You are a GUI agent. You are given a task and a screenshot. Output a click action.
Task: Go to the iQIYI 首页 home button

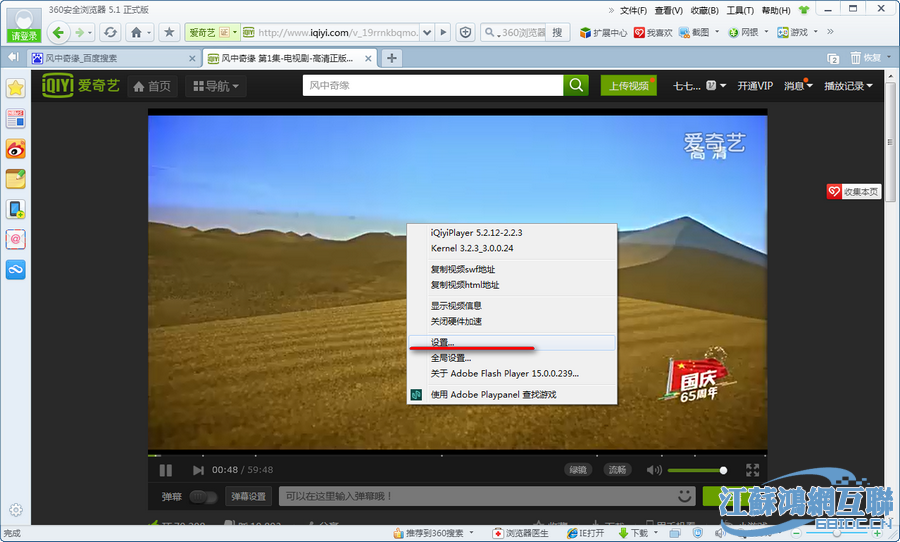pyautogui.click(x=152, y=86)
